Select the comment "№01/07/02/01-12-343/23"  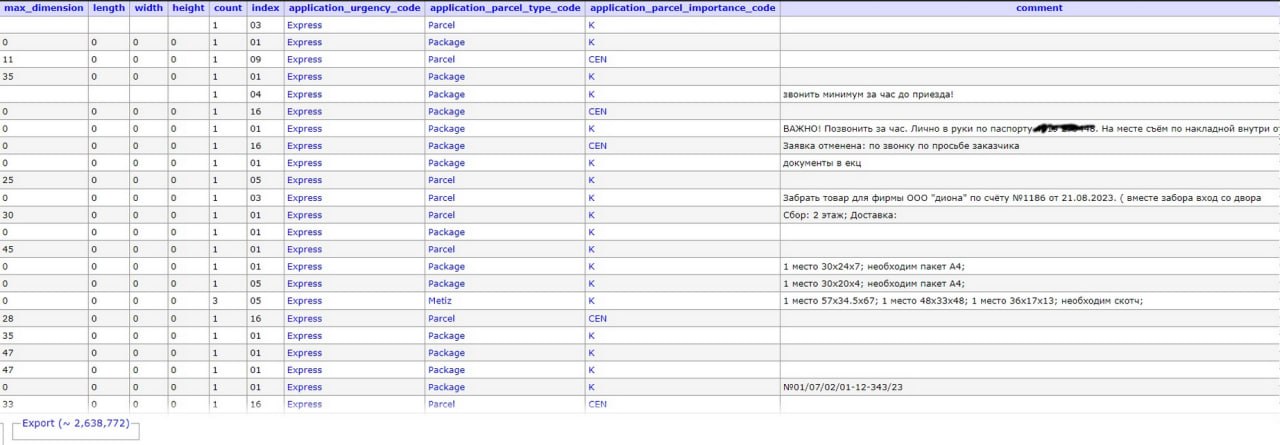coord(846,387)
